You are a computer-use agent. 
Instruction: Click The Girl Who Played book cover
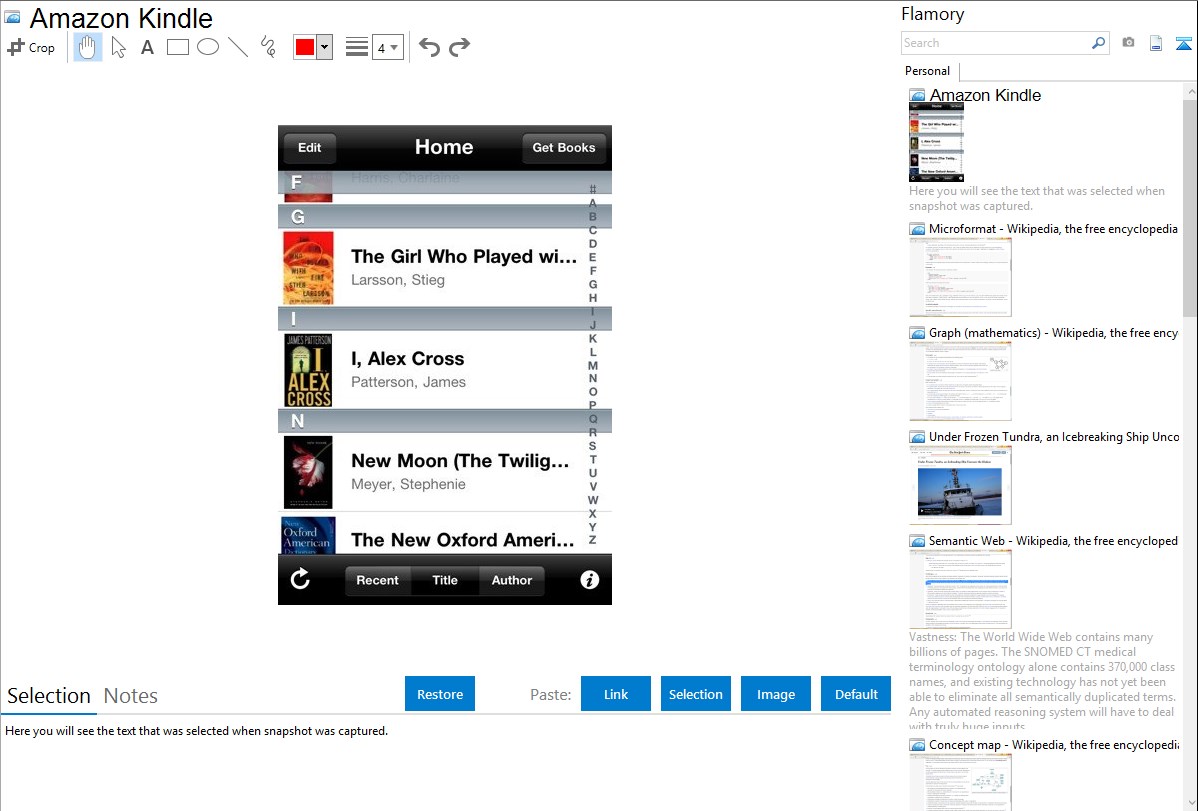[x=308, y=268]
